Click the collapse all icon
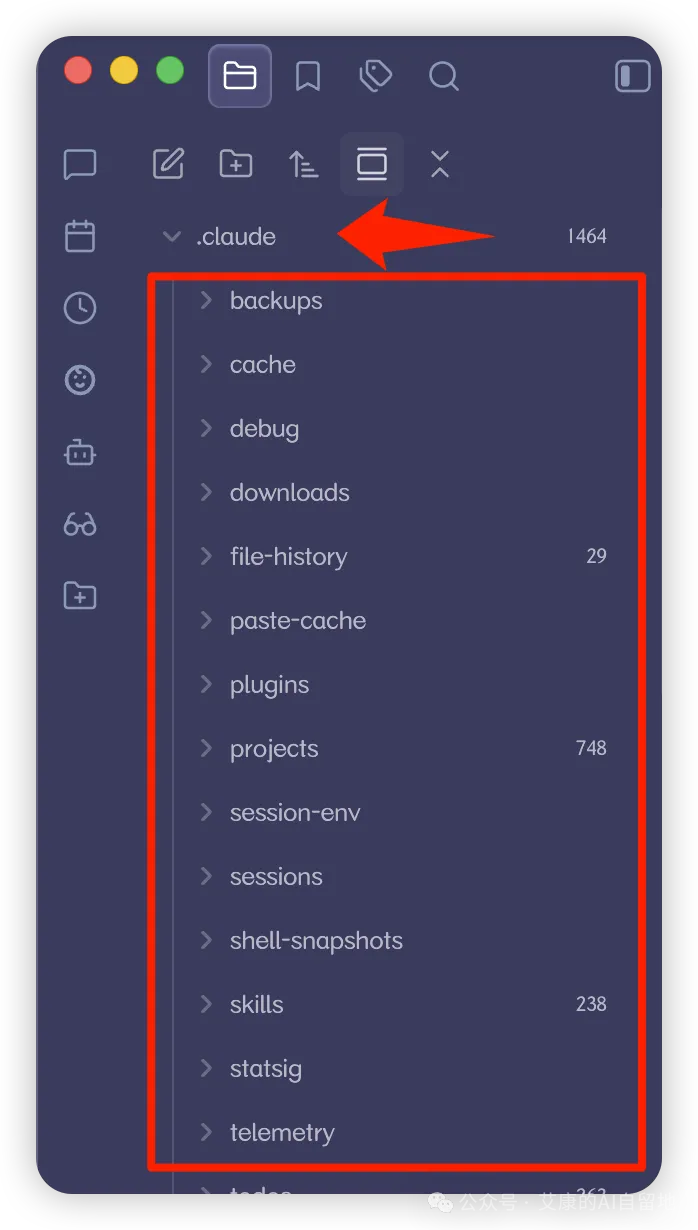 [440, 164]
